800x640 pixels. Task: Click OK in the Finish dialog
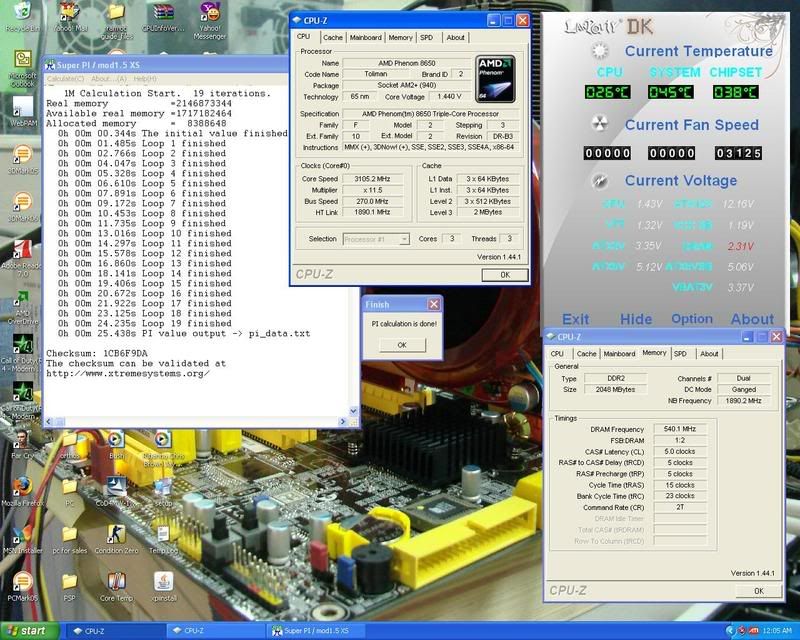tap(401, 344)
